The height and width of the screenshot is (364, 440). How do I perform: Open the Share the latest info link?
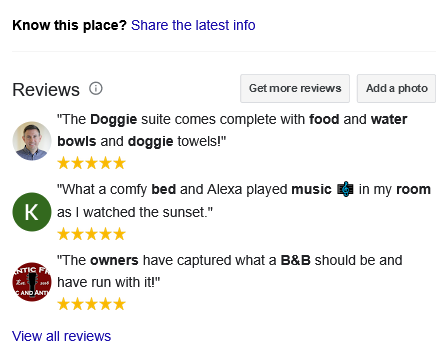[x=193, y=25]
